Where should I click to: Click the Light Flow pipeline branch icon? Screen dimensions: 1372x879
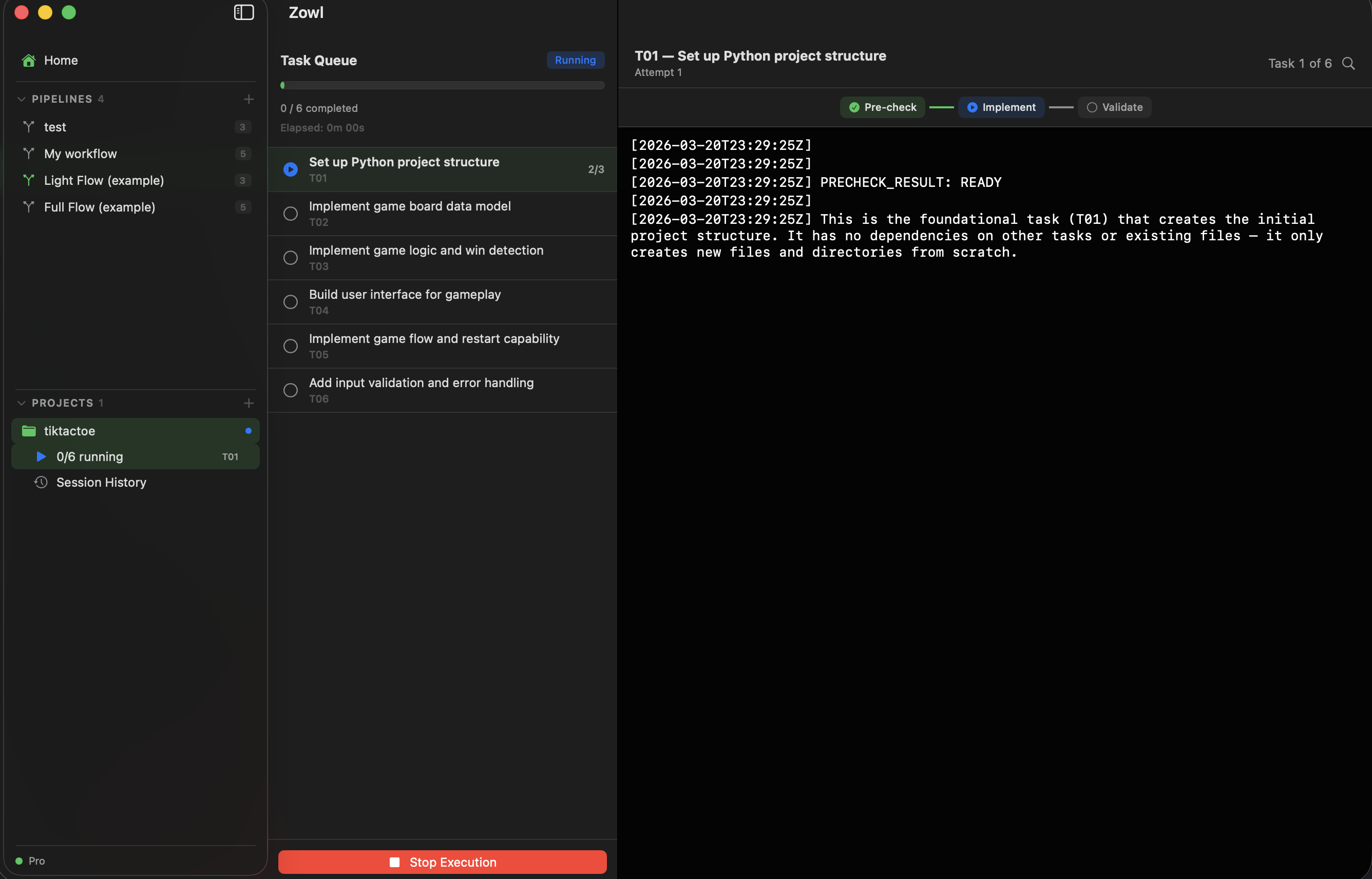(29, 180)
